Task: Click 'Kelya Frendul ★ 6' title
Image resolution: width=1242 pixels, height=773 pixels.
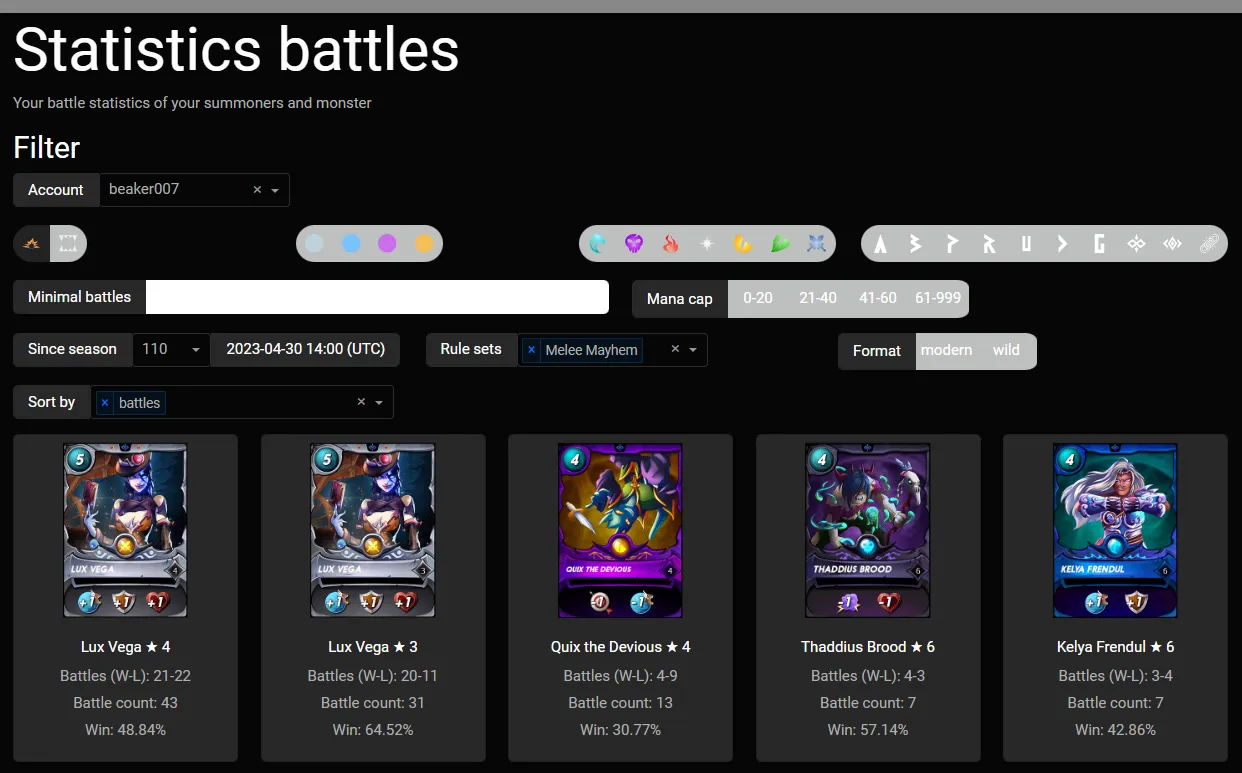Action: click(1115, 647)
